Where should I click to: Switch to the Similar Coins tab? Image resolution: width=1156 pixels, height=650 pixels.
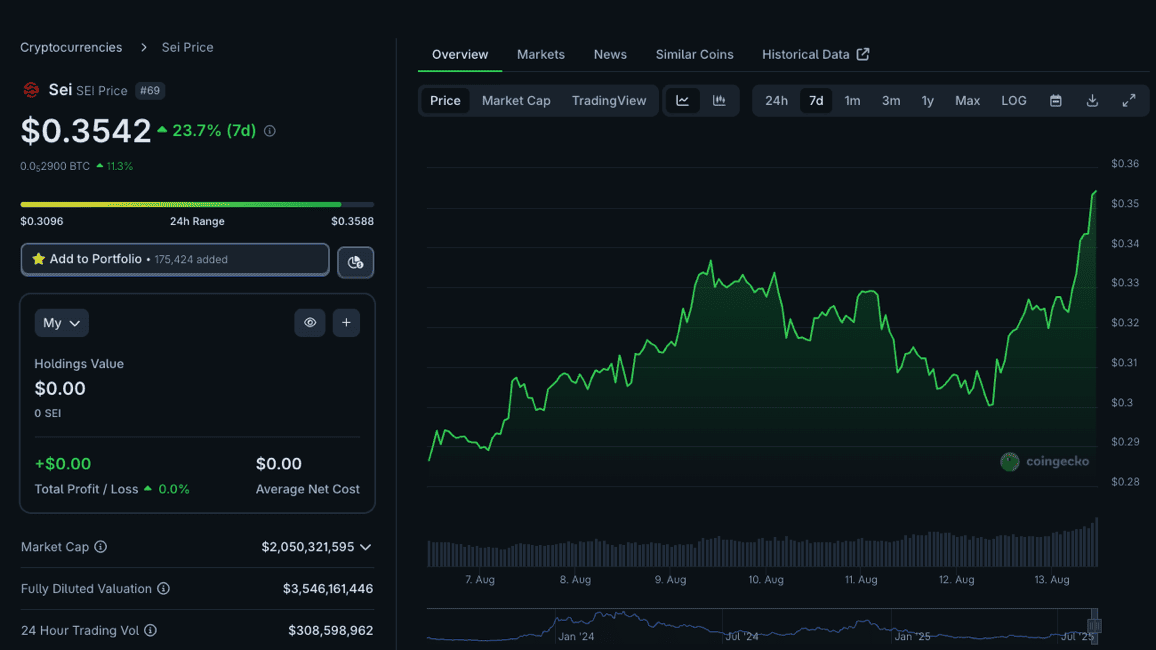point(694,54)
